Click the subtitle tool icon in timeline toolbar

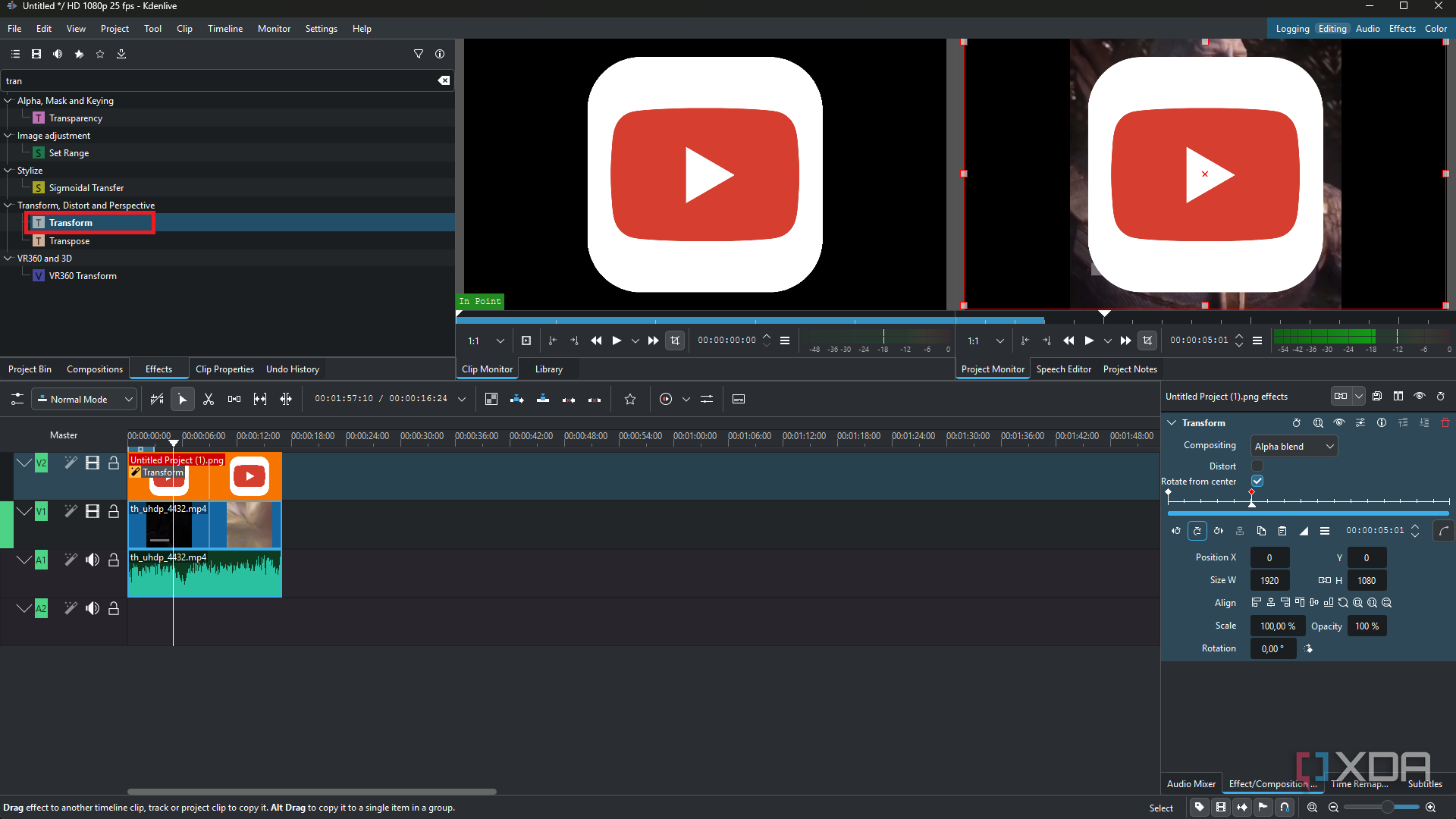[739, 400]
